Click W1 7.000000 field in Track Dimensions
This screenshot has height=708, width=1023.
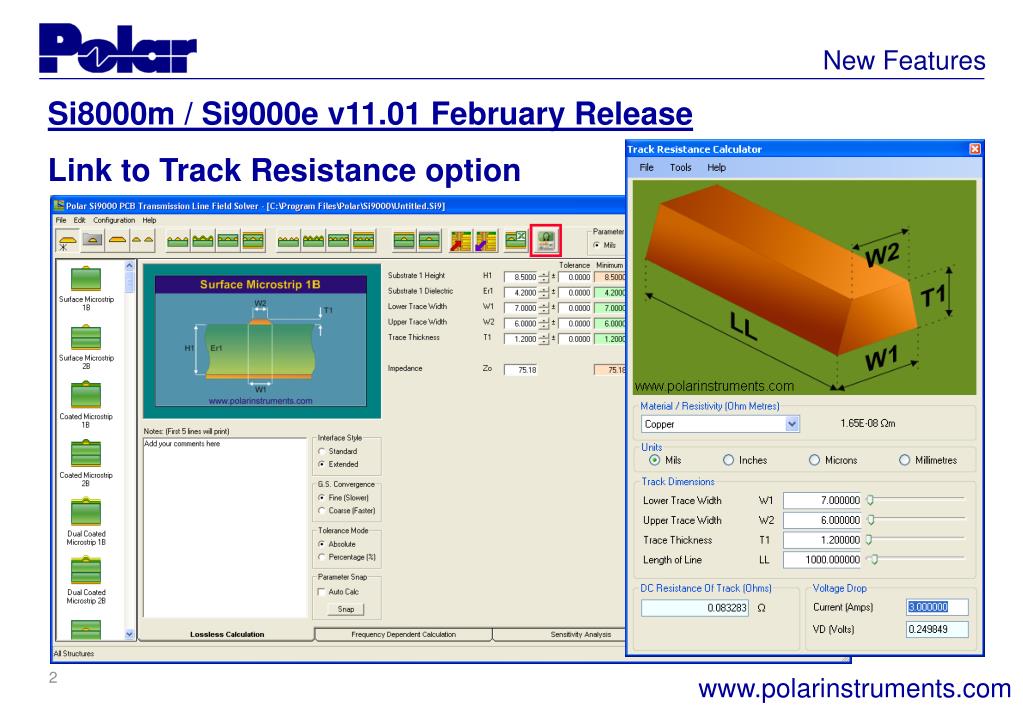coord(822,500)
